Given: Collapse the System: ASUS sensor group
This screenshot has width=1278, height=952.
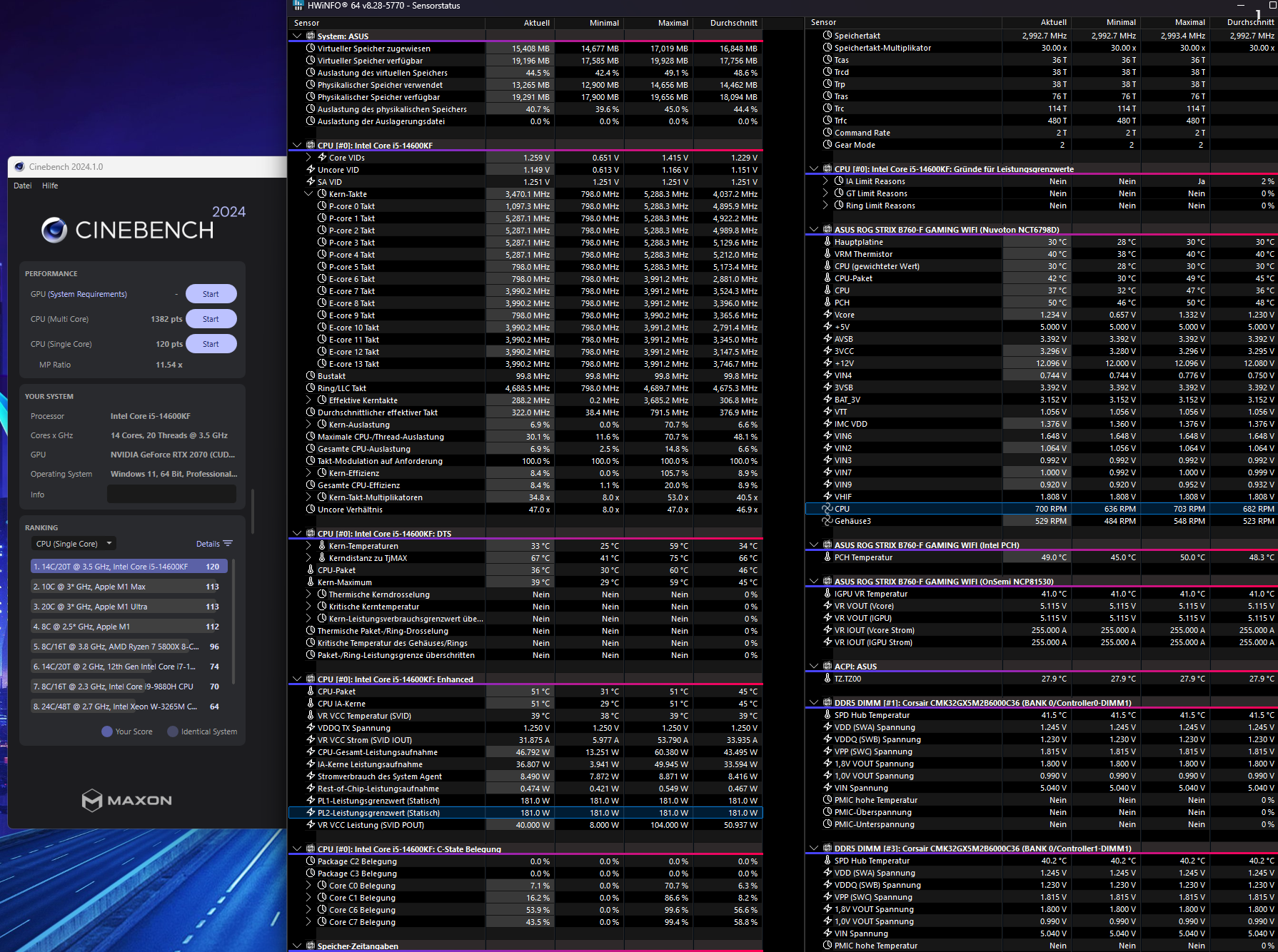Looking at the screenshot, I should click(x=297, y=36).
